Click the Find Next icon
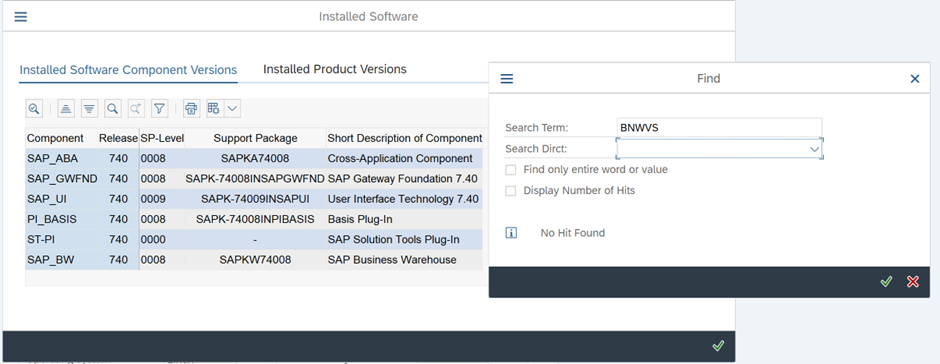Viewport: 940px width, 364px height. [135, 109]
